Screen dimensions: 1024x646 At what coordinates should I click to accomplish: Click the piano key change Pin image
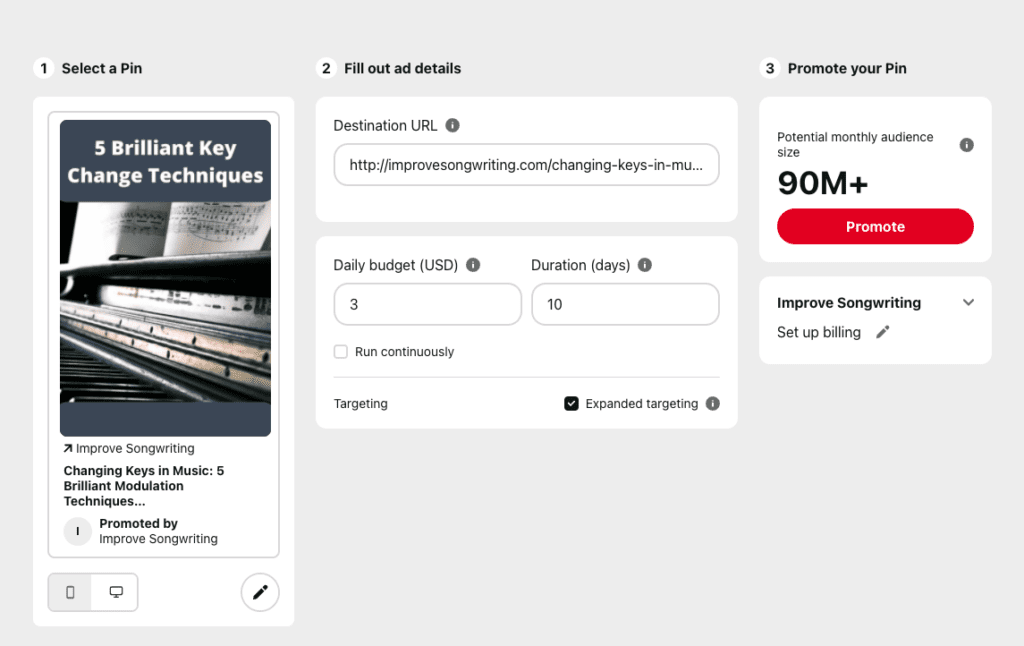click(x=165, y=278)
